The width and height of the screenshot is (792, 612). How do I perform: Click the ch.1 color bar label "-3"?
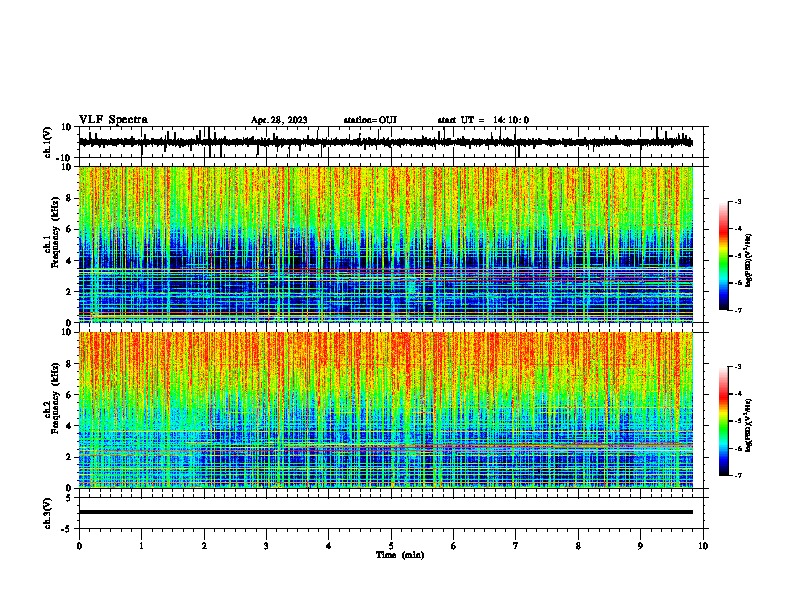click(x=738, y=202)
